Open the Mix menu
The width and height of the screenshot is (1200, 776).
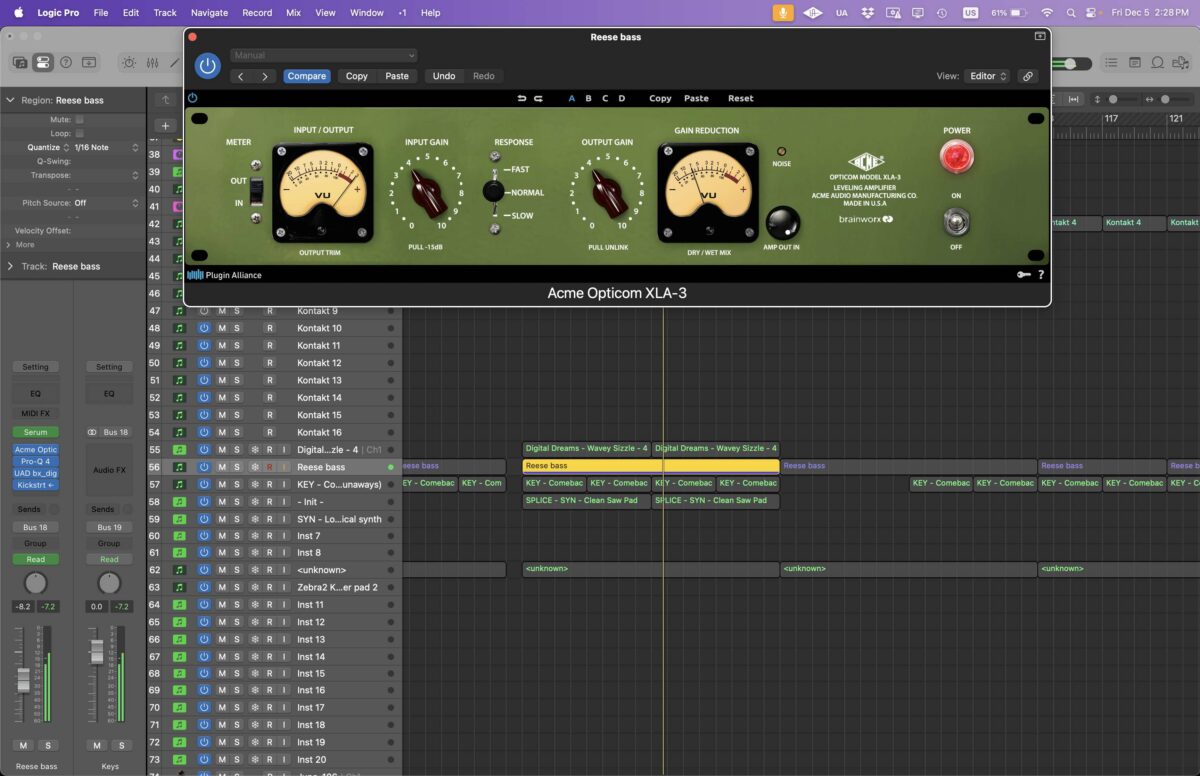click(x=293, y=13)
